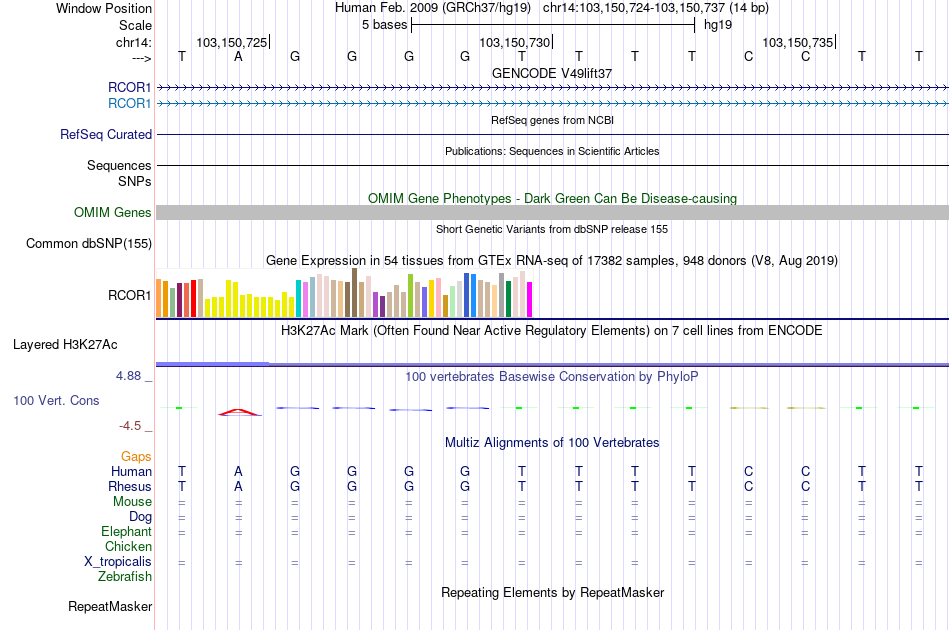
Task: Click header 'chr14:103,150,724-103,150,737 (14 bp)'
Action: click(656, 8)
